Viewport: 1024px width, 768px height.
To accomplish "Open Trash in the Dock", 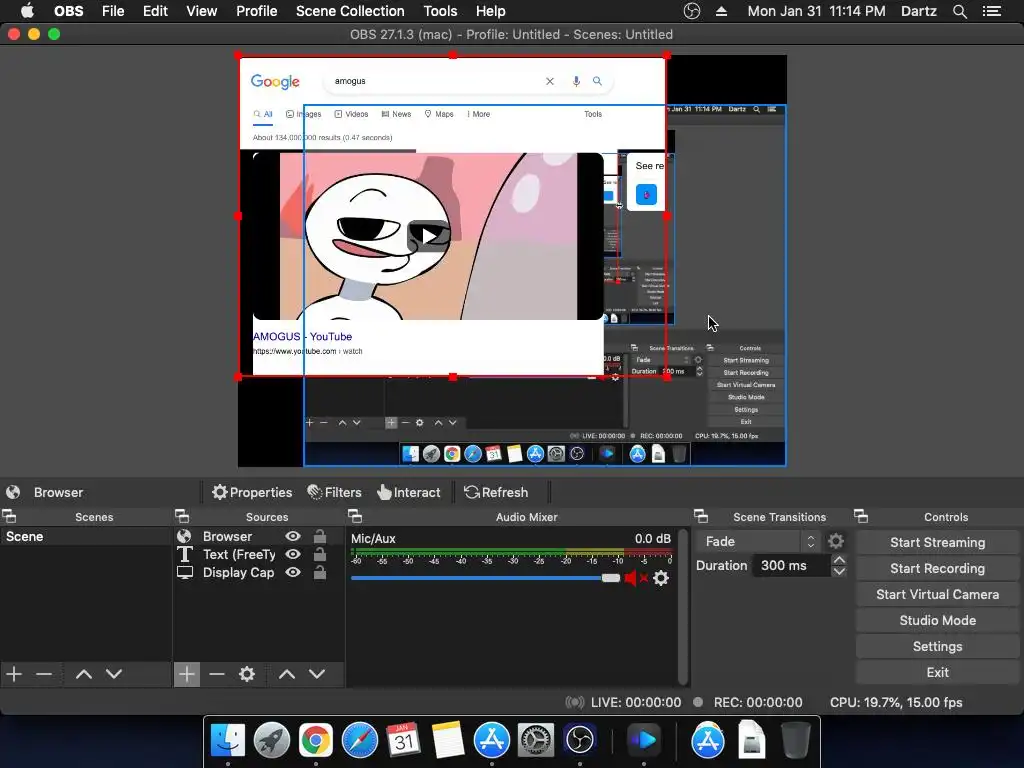I will [x=796, y=741].
